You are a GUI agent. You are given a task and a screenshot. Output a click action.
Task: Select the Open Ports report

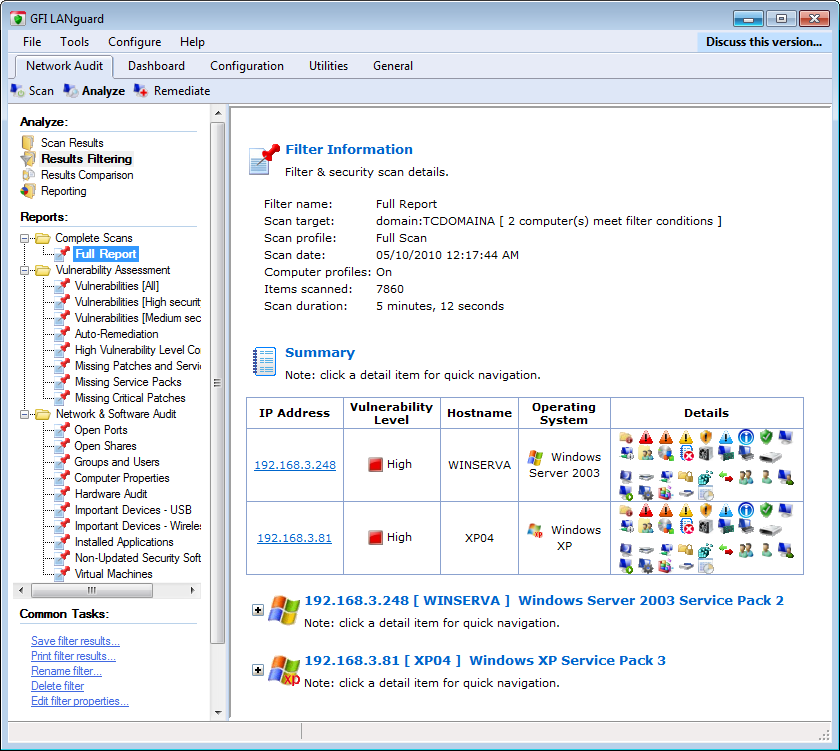[x=101, y=430]
